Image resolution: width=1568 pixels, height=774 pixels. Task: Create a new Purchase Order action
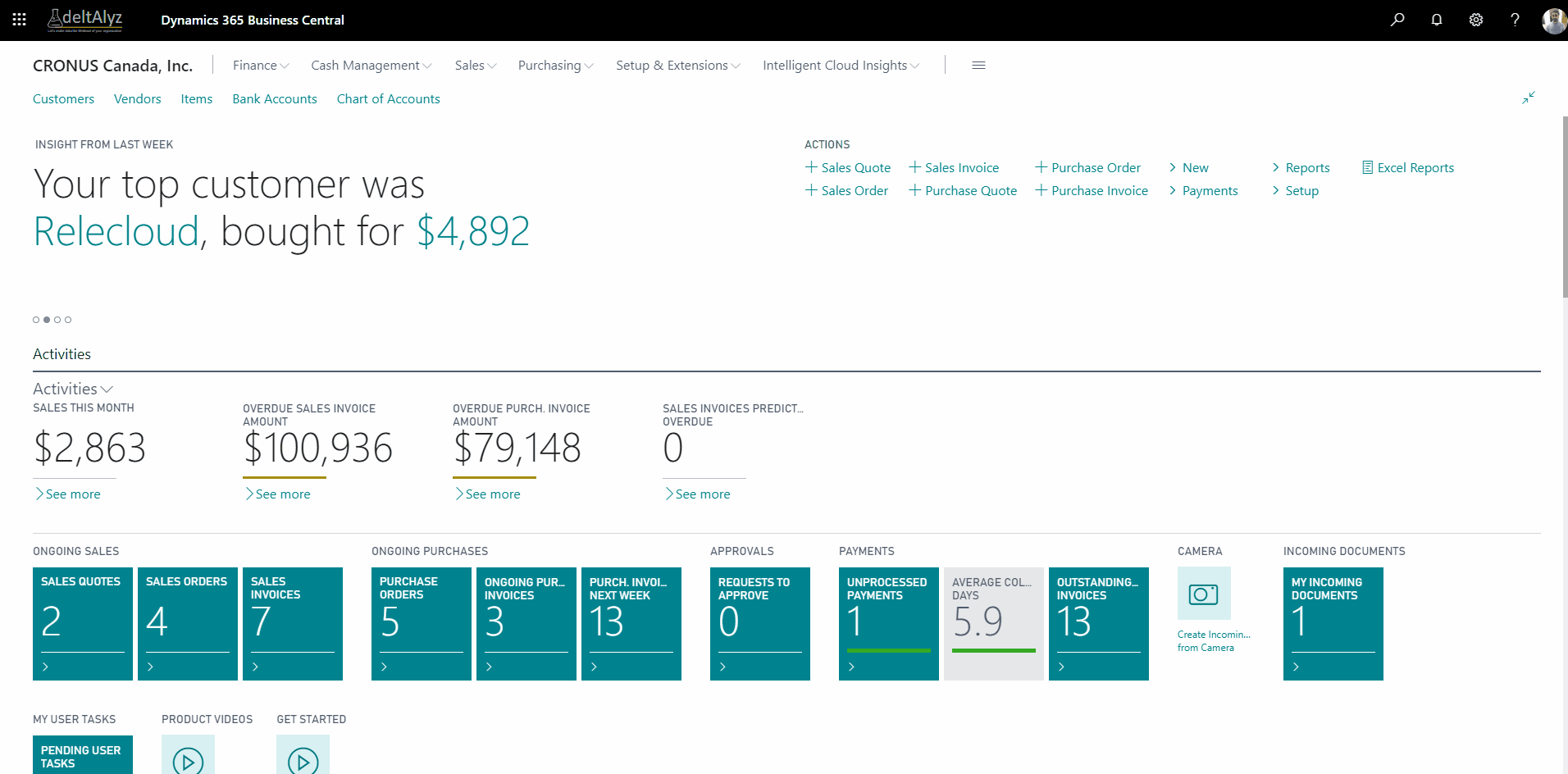pyautogui.click(x=1087, y=167)
